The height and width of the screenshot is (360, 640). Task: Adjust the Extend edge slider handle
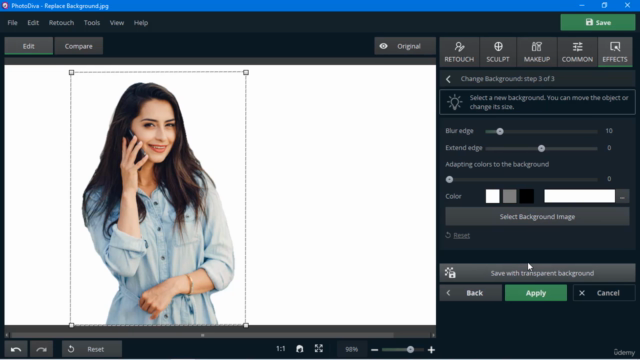pos(541,148)
